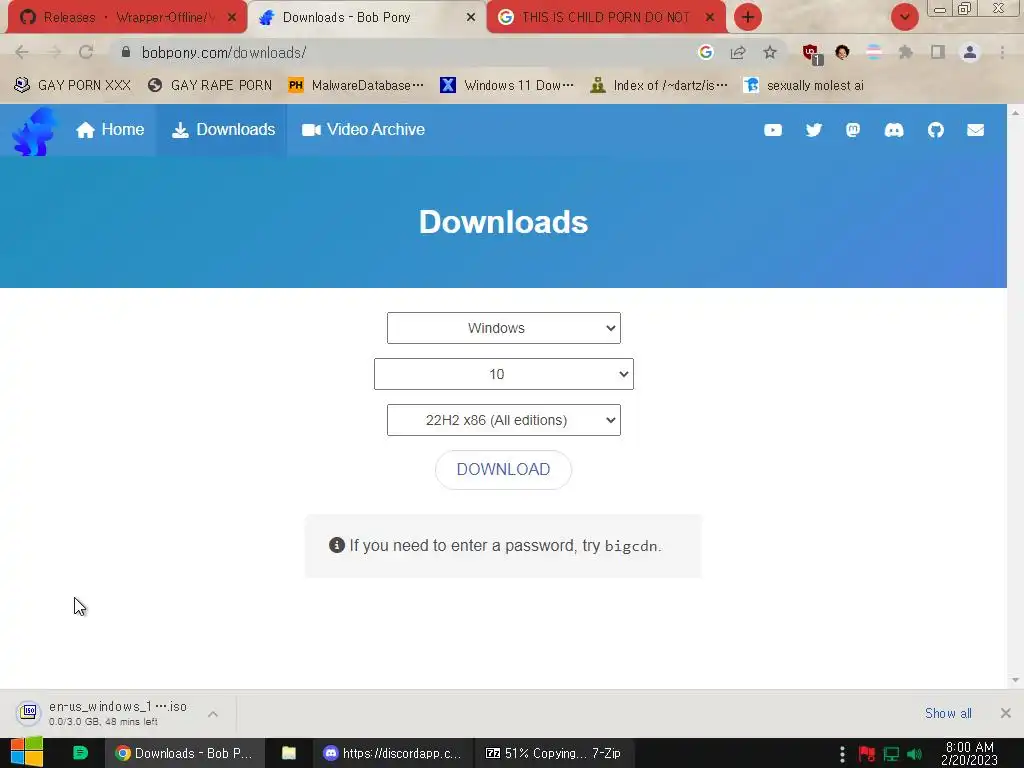Open the Twitter profile link
Viewport: 1024px width, 768px height.
[x=813, y=130]
